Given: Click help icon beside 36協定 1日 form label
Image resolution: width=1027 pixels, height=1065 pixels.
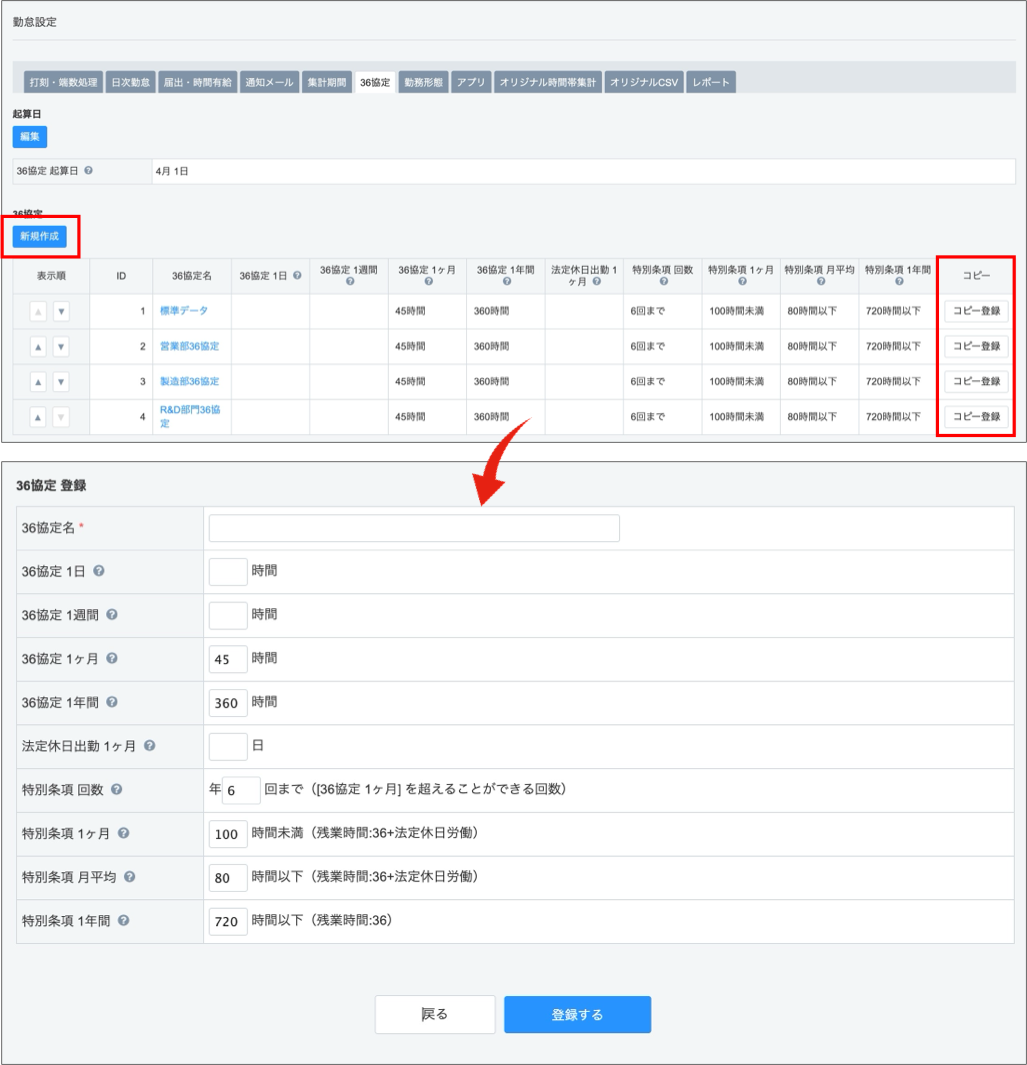Looking at the screenshot, I should pyautogui.click(x=99, y=571).
